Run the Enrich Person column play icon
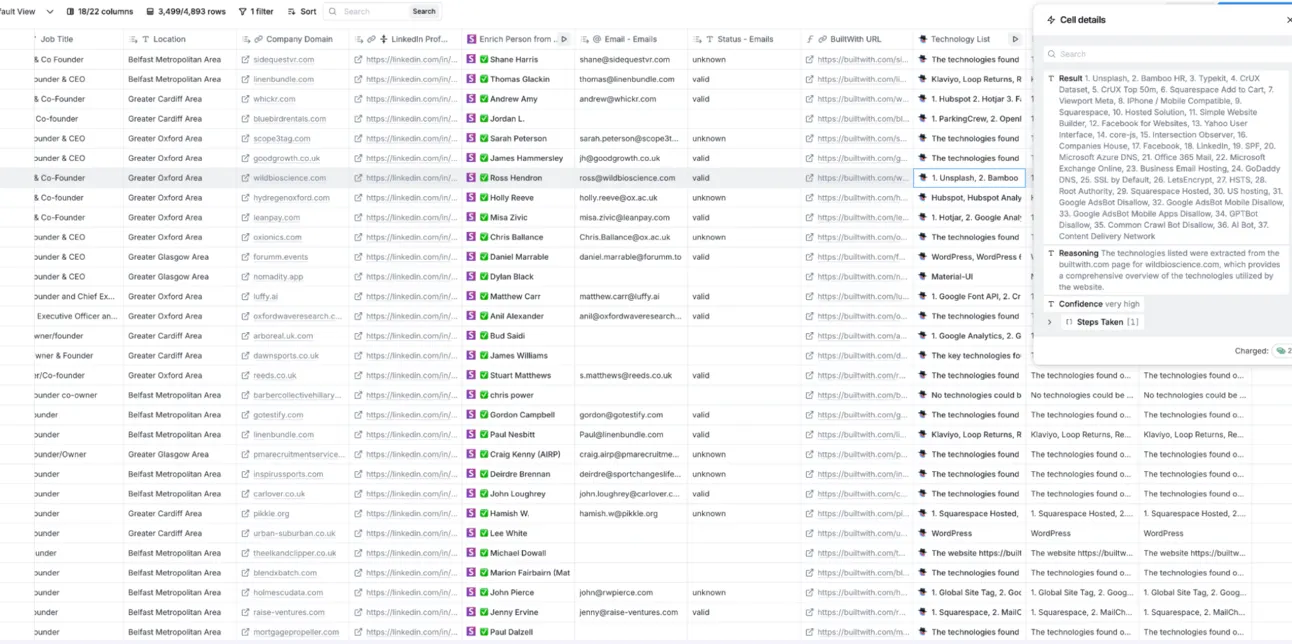The width and height of the screenshot is (1292, 644). 564,39
